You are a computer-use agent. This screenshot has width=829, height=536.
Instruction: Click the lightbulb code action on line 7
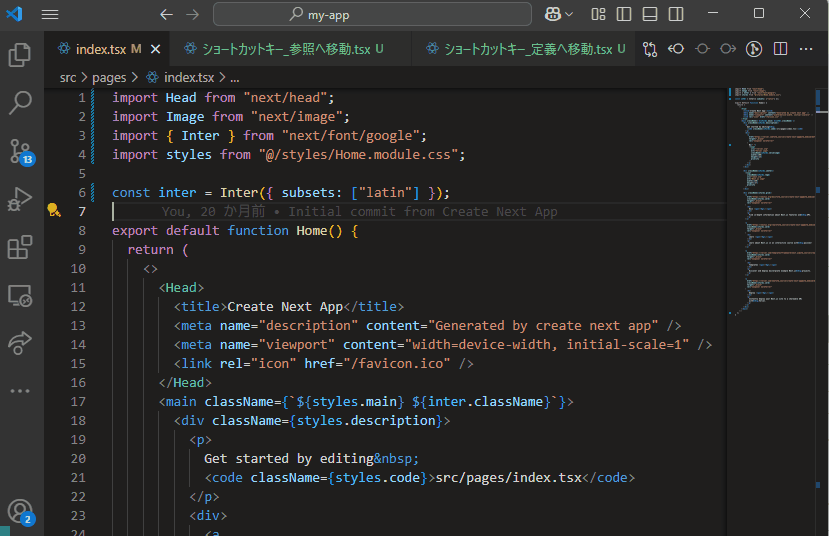coord(54,210)
